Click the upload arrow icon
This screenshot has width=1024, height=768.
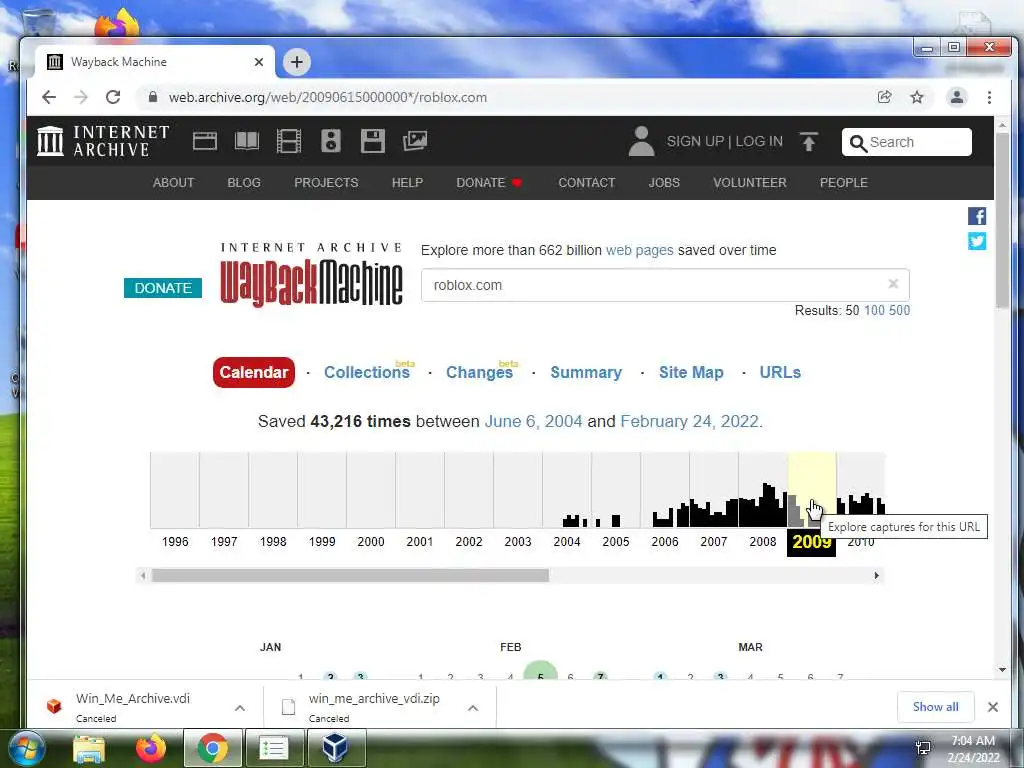808,142
